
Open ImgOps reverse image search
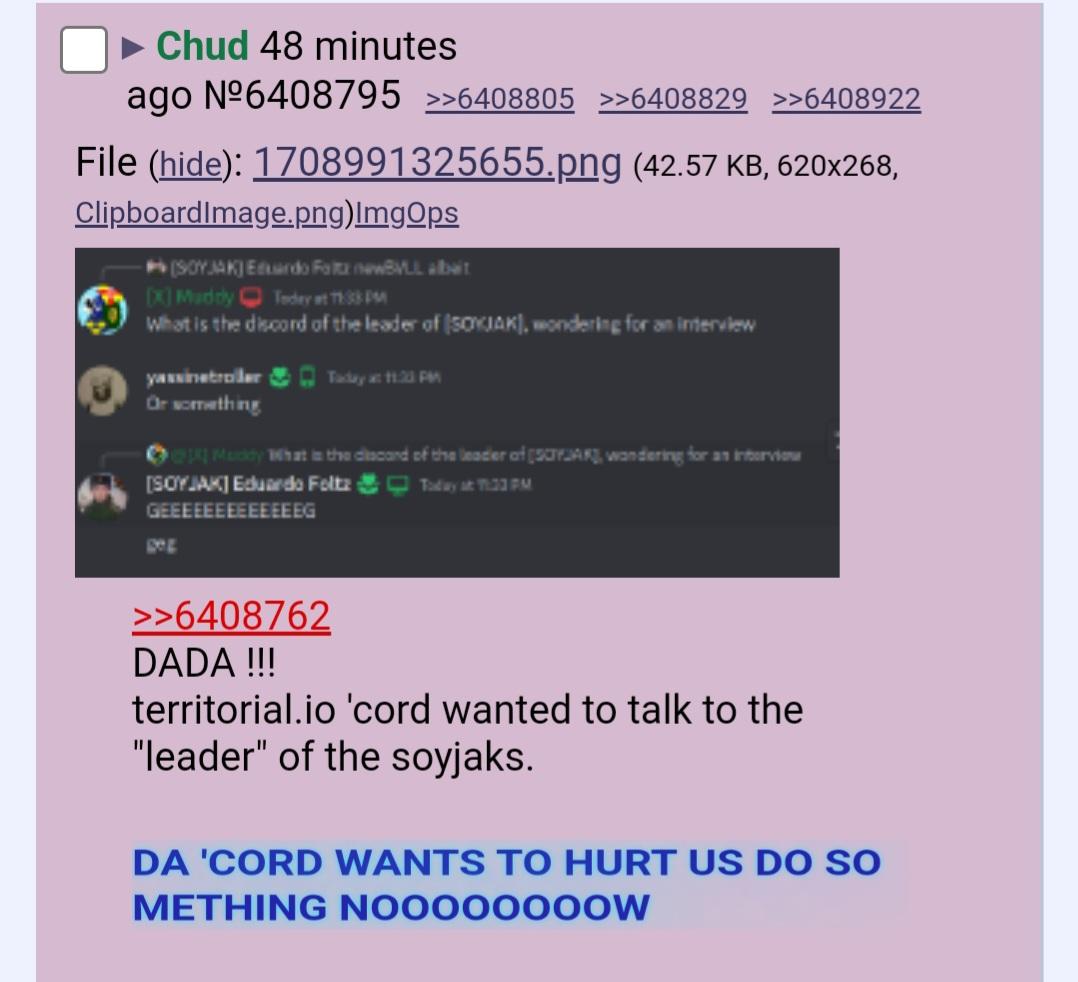coord(406,213)
